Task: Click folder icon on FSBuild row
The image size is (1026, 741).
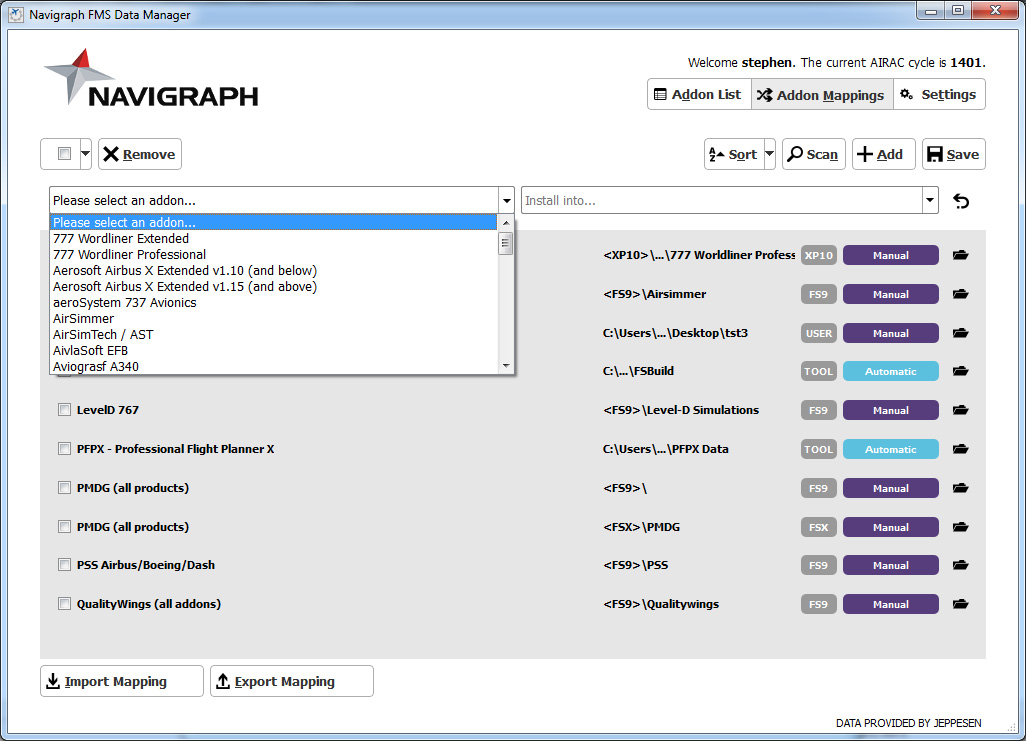Action: click(961, 372)
